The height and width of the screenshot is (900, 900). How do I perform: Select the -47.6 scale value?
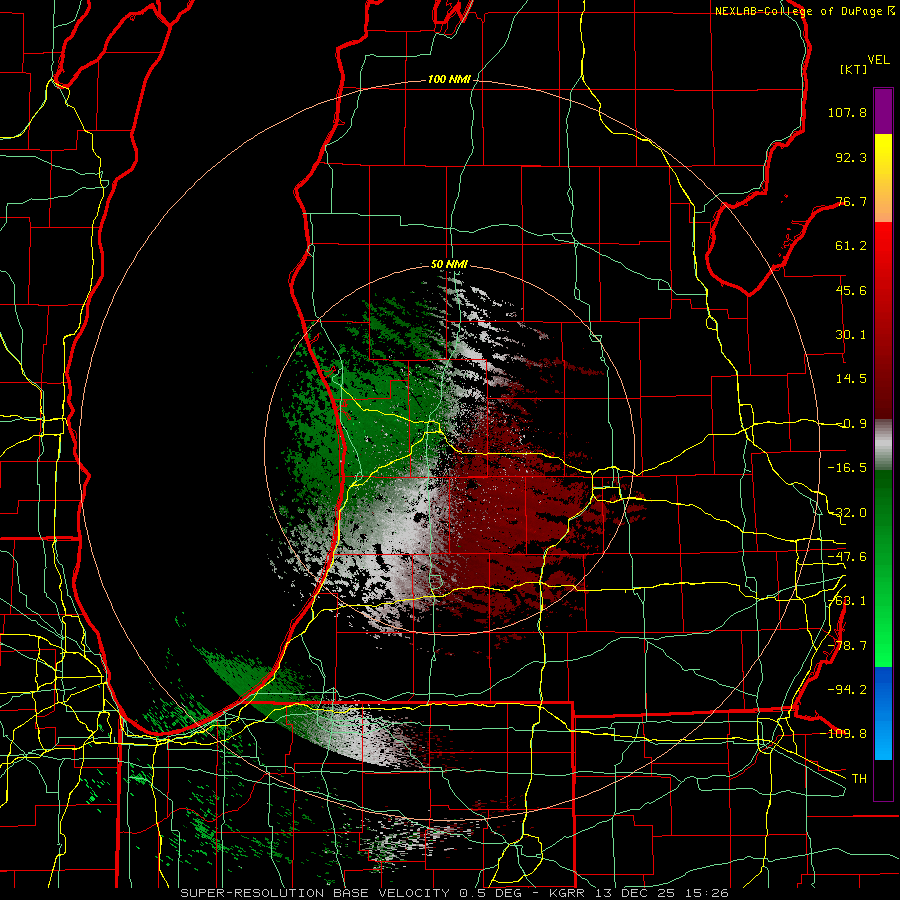[x=847, y=557]
